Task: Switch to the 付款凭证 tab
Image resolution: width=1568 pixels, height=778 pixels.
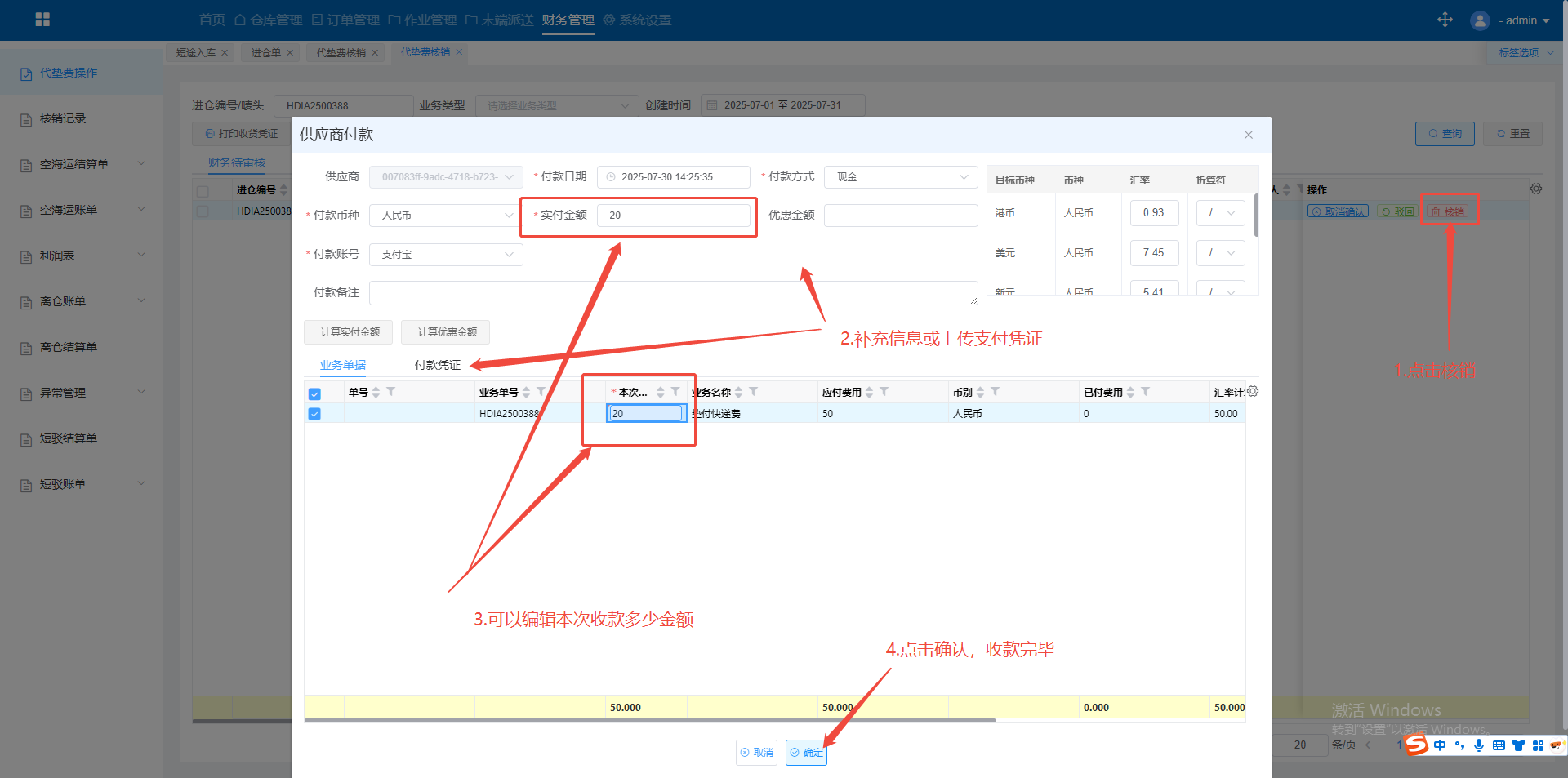Action: pyautogui.click(x=437, y=365)
